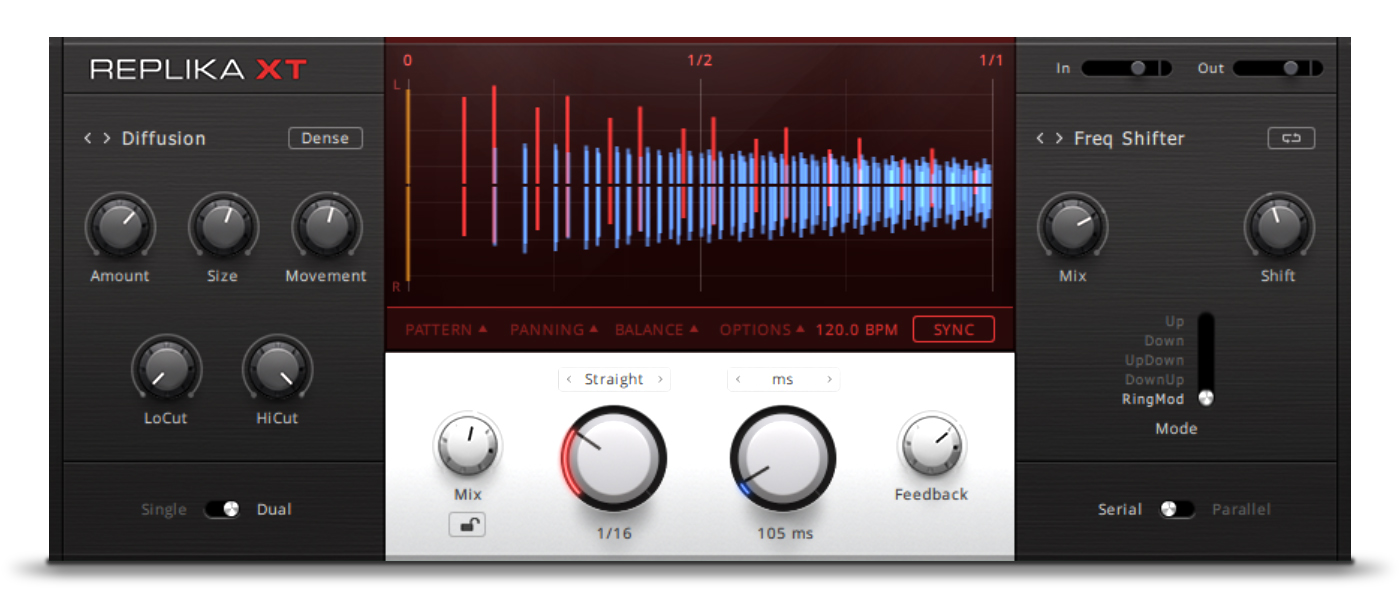Click the Amount knob
Viewport: 1400px width, 600px height.
[120, 226]
